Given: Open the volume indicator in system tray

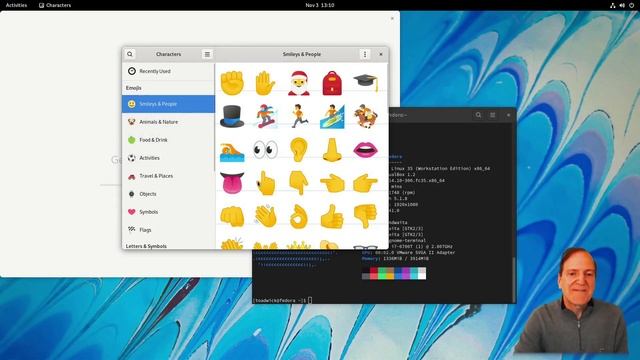Looking at the screenshot, I should (x=622, y=5).
